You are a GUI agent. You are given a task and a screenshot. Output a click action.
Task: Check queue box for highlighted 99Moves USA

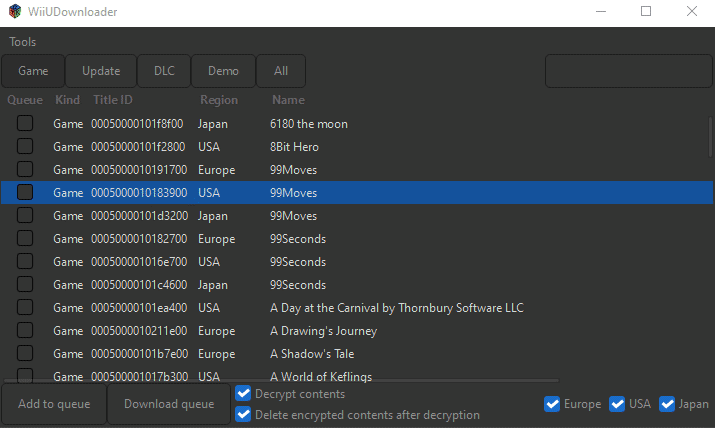[25, 192]
